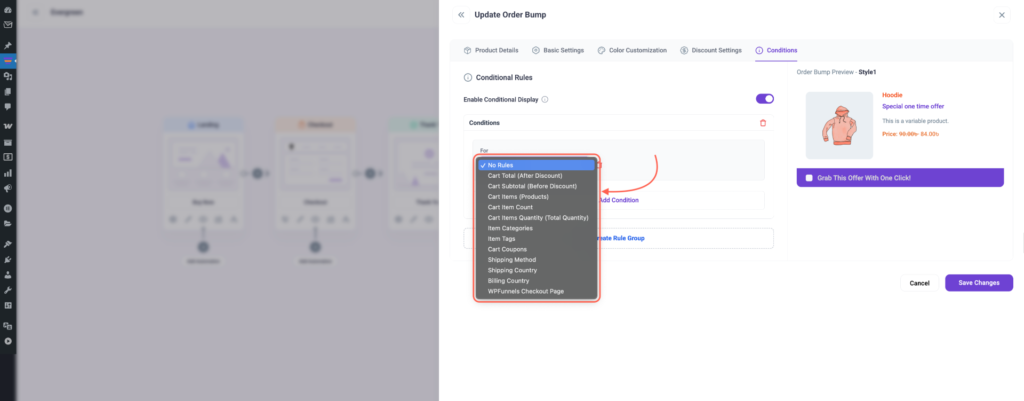Image resolution: width=1024 pixels, height=401 pixels.
Task: Click 'This is a variable product.' text
Action: click(x=915, y=121)
